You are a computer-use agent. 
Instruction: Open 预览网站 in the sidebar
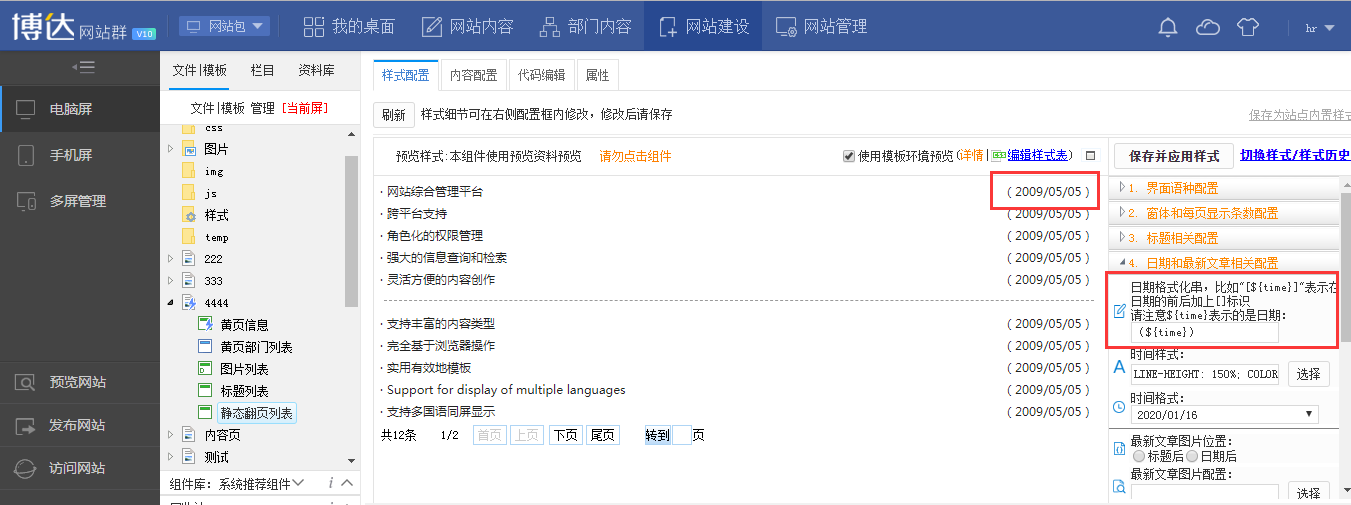80,382
